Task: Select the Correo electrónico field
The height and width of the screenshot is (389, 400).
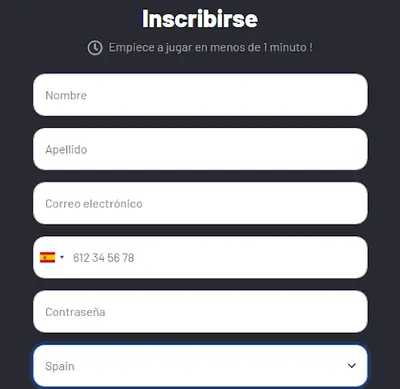Action: point(200,203)
